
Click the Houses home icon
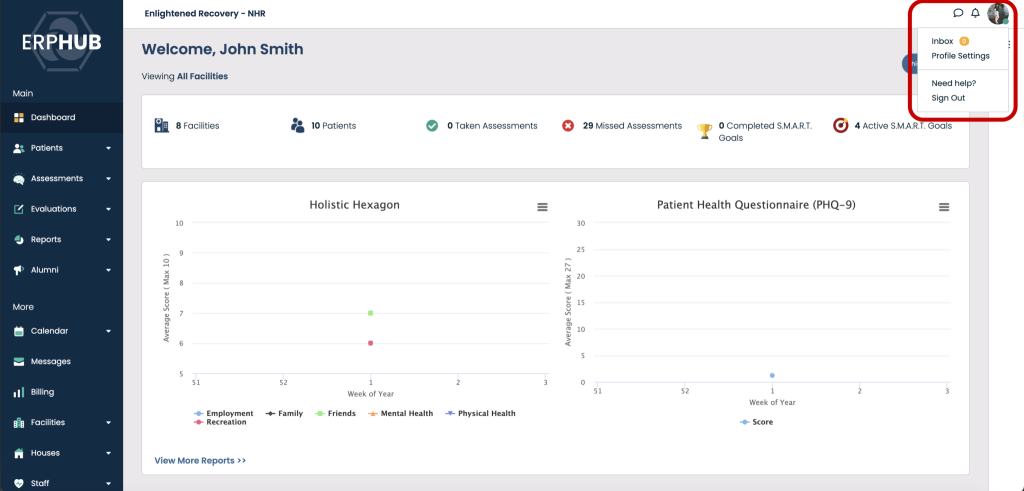point(19,453)
